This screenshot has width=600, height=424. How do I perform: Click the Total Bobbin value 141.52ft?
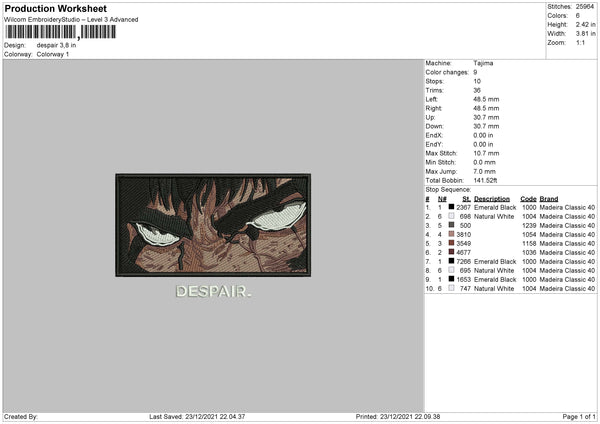(486, 180)
